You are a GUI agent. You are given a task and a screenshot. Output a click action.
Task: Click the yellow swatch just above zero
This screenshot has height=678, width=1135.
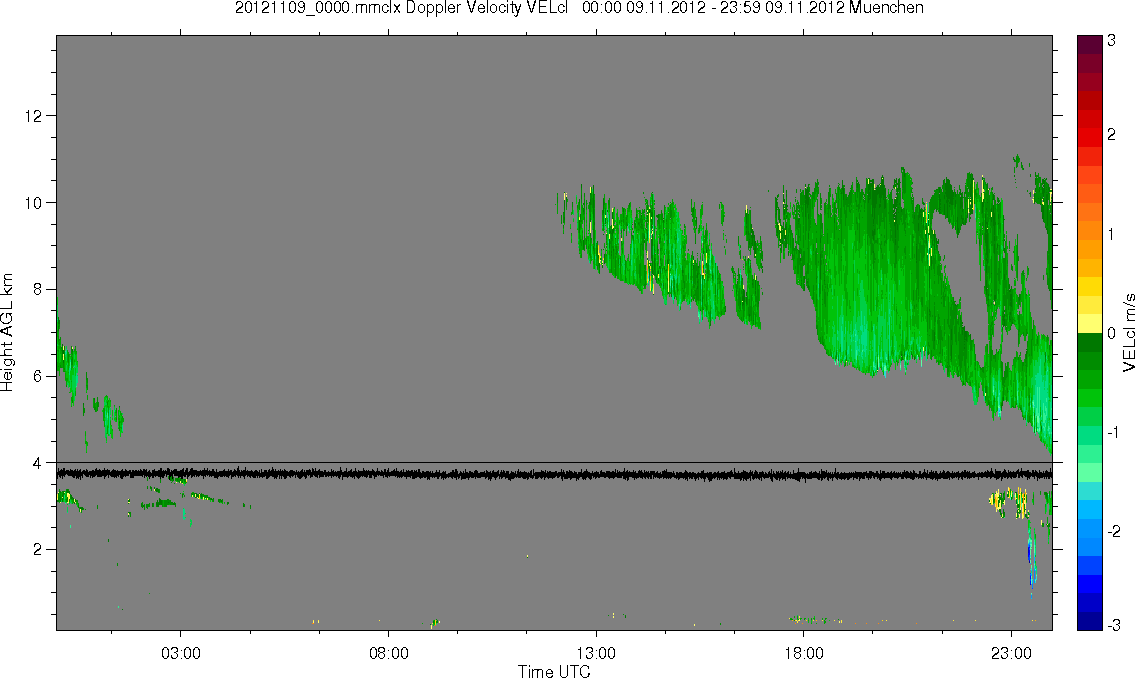tap(1089, 323)
